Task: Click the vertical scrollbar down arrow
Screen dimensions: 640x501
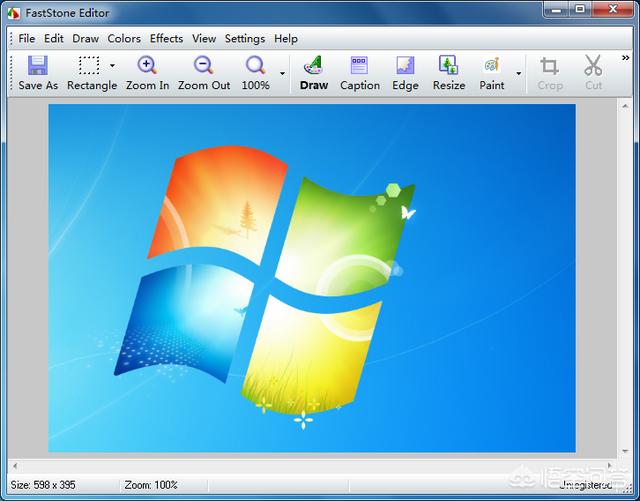Action: [x=625, y=451]
